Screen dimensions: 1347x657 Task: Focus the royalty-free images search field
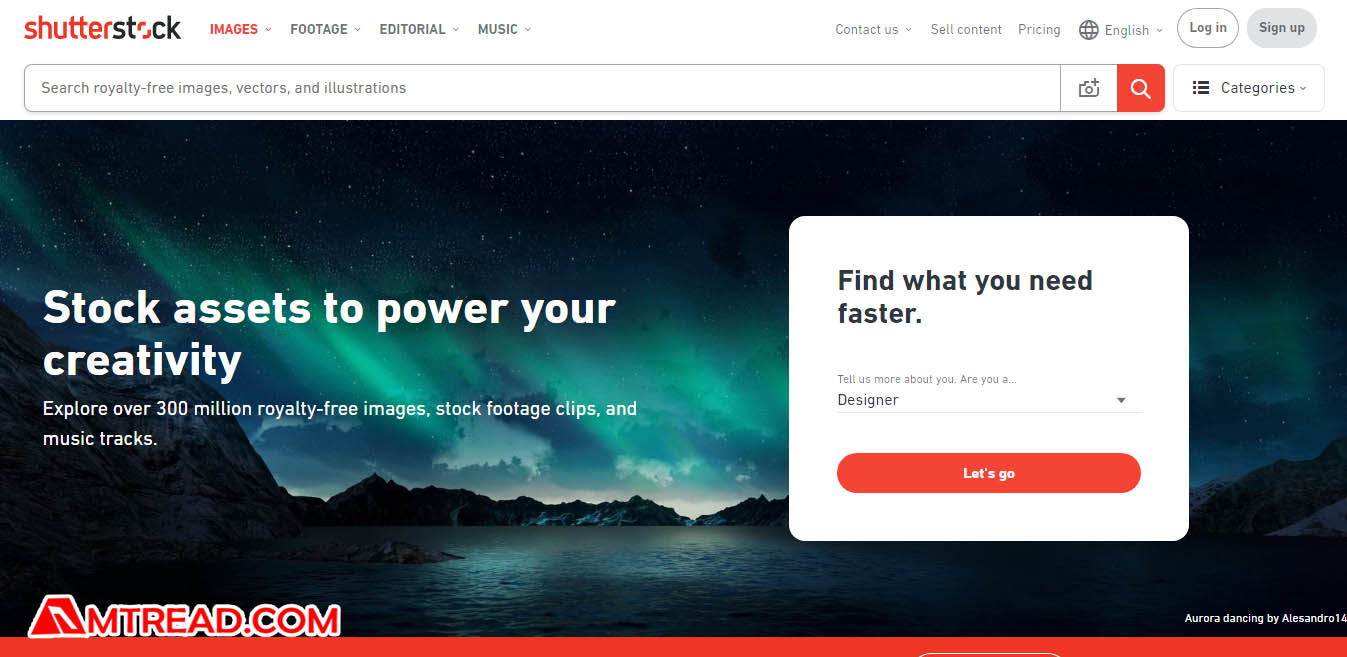coord(542,88)
